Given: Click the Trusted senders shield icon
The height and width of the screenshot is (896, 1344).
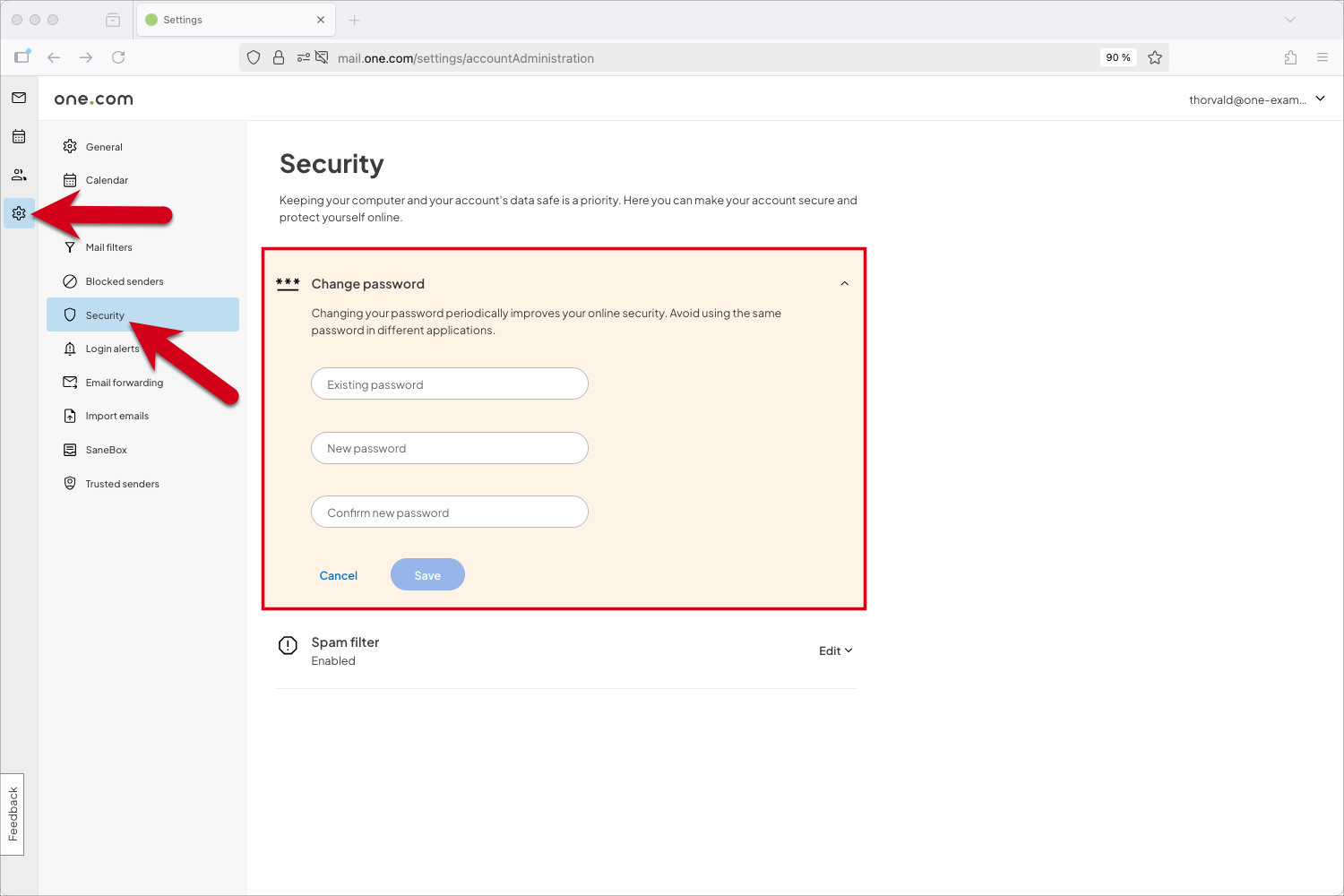Looking at the screenshot, I should pyautogui.click(x=70, y=483).
